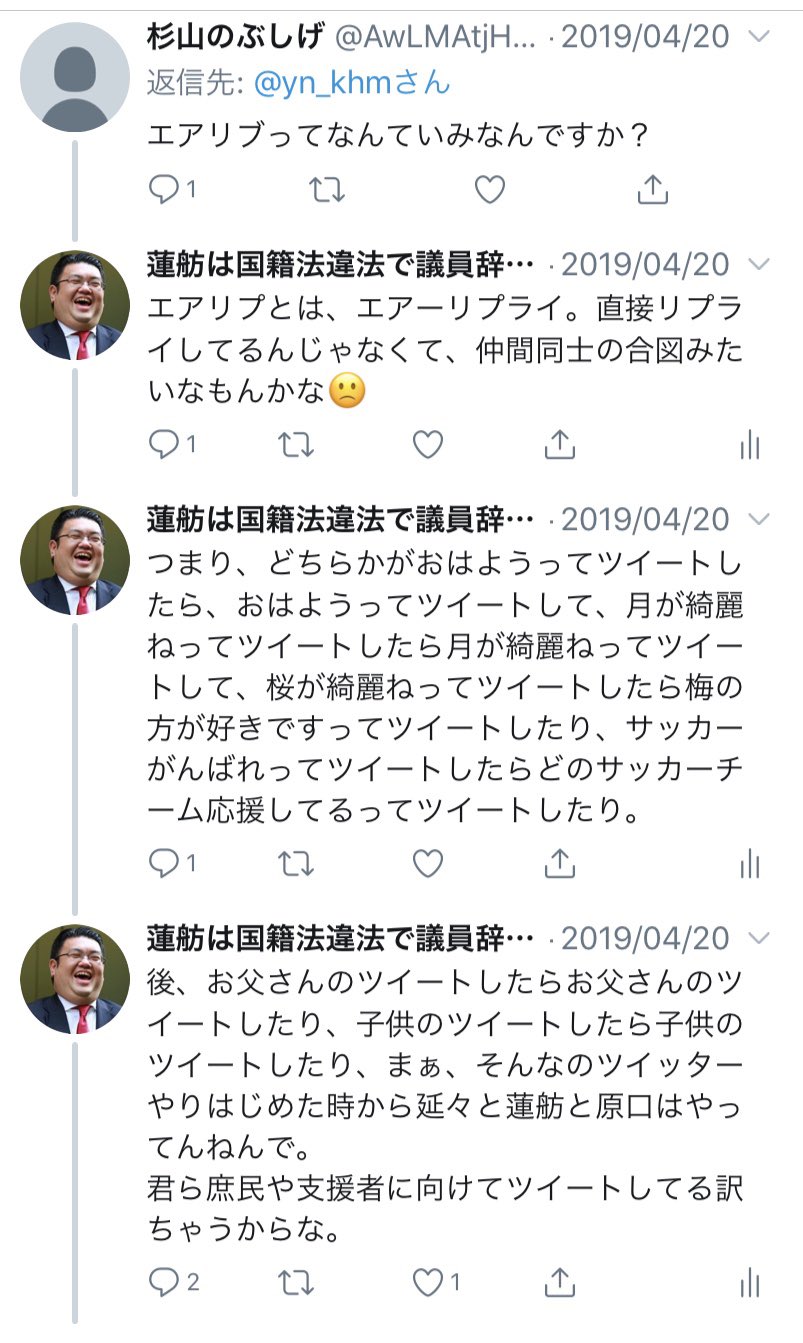View analytics for the エアーリプライ tweet
The image size is (803, 1343).
(750, 445)
